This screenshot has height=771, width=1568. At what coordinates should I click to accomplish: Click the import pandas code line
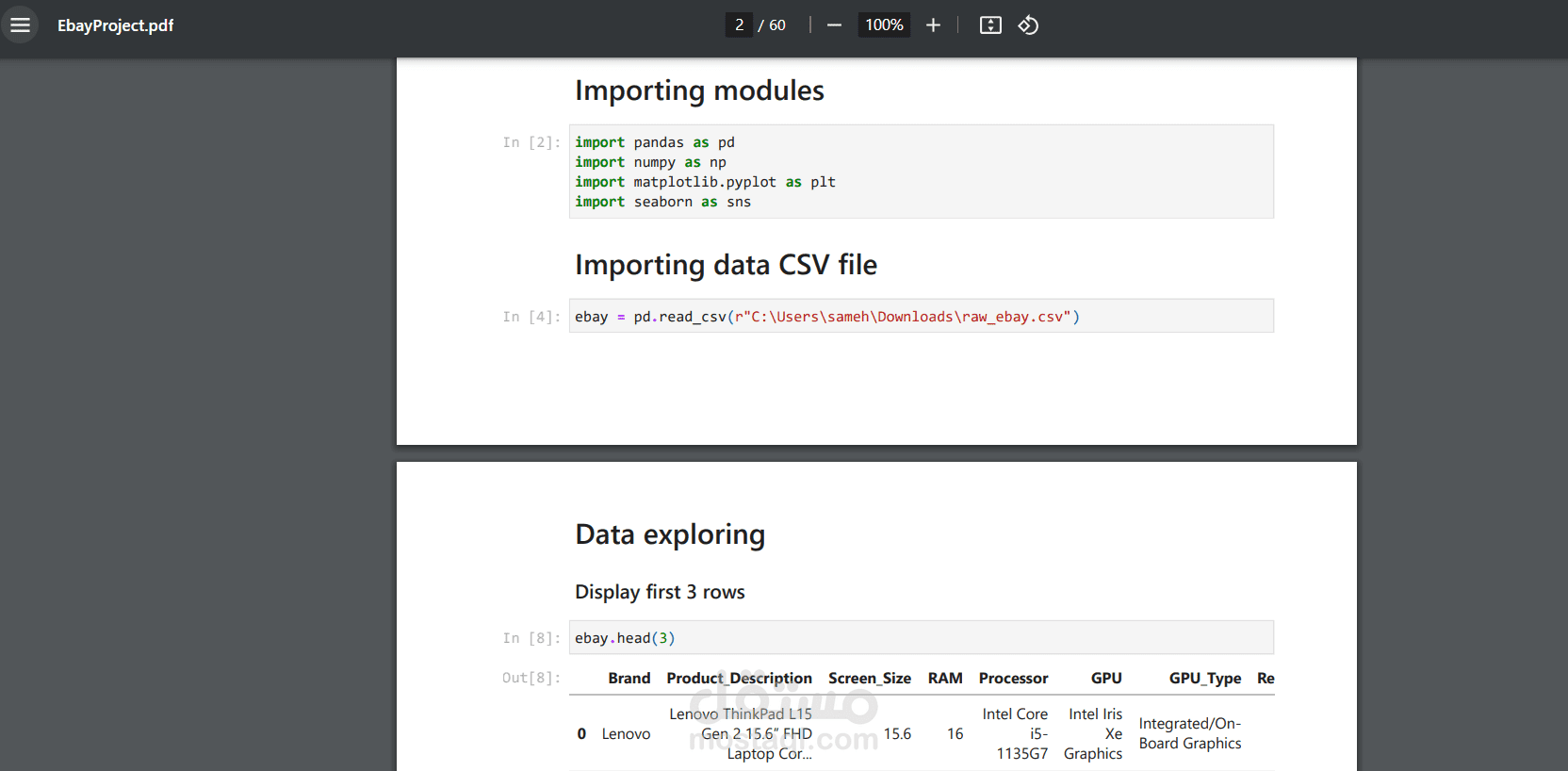(x=655, y=142)
